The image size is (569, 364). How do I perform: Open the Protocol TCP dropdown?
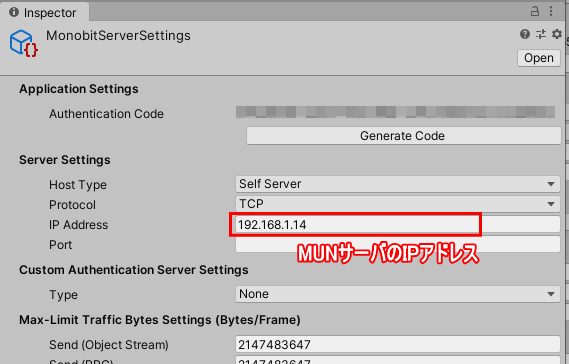[398, 204]
